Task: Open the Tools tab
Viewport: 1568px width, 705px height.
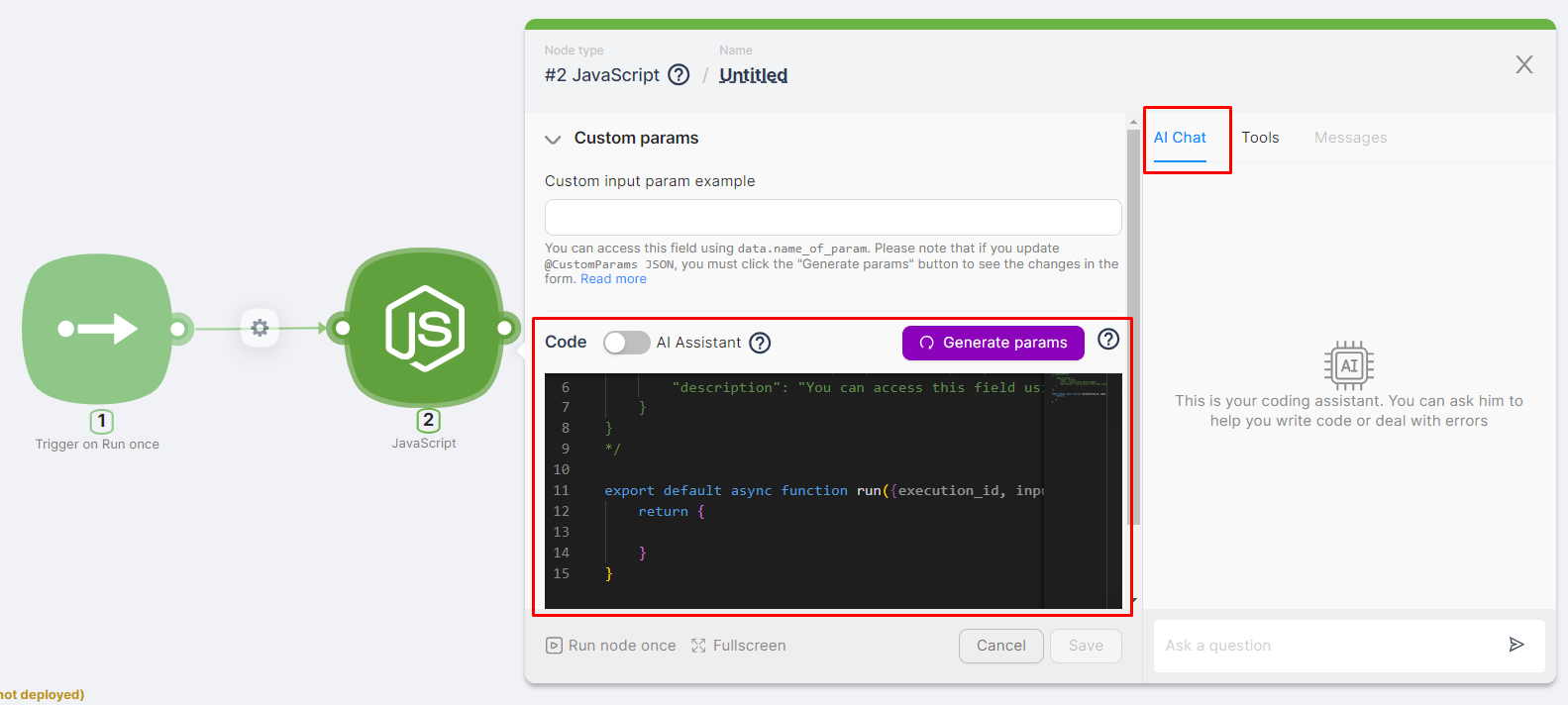Action: (1260, 138)
